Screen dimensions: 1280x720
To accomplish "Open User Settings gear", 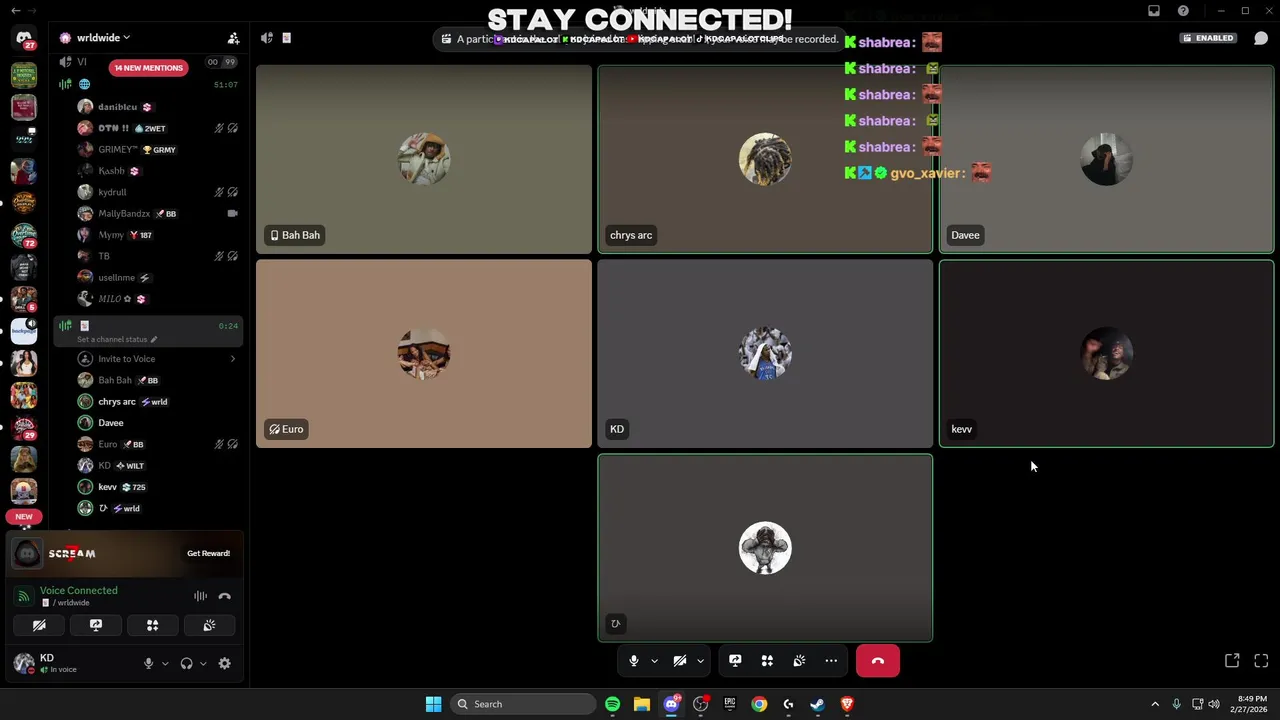I will pos(225,663).
